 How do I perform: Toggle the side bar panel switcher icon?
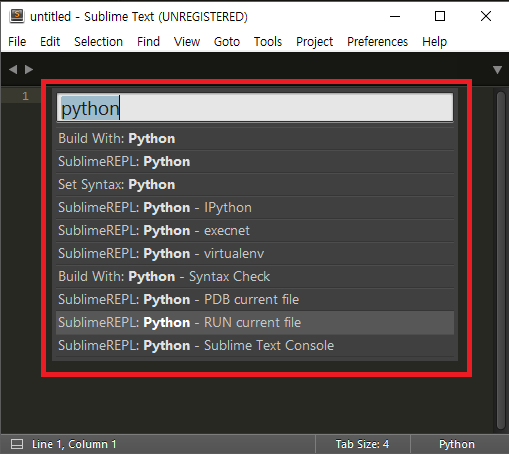17,444
